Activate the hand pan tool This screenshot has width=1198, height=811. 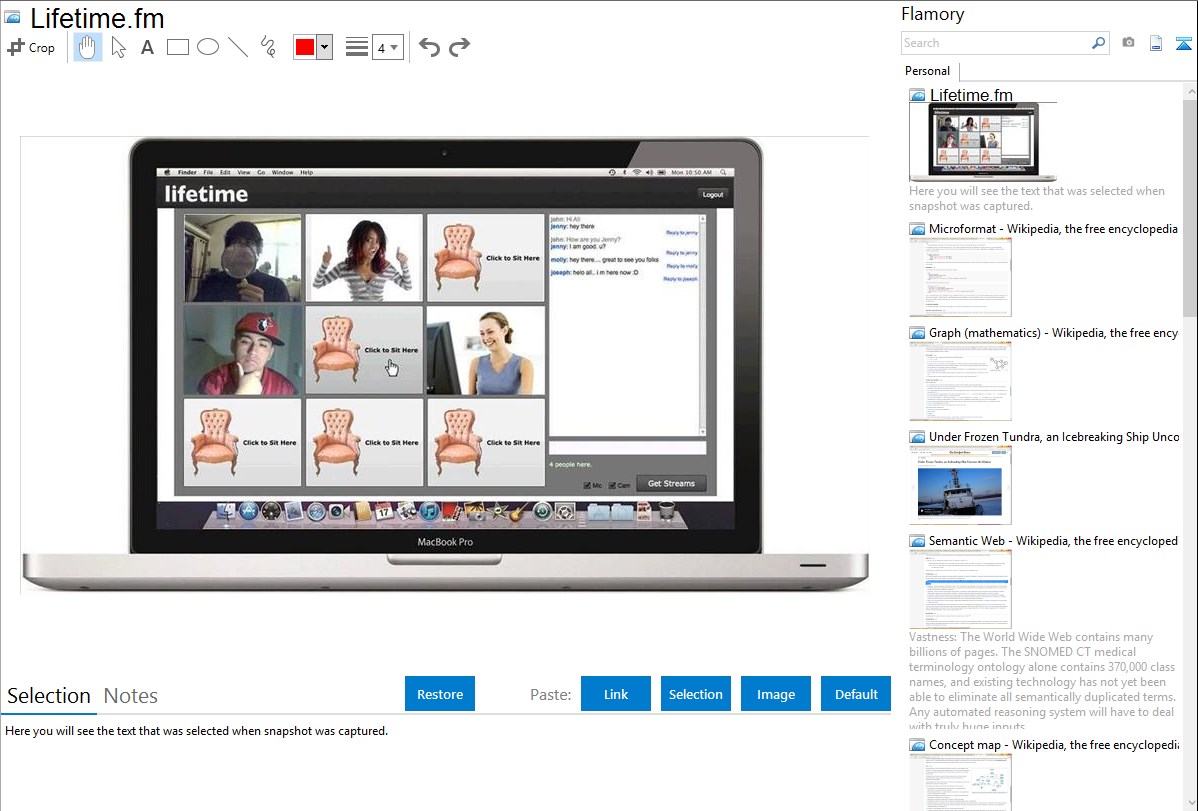click(x=88, y=47)
